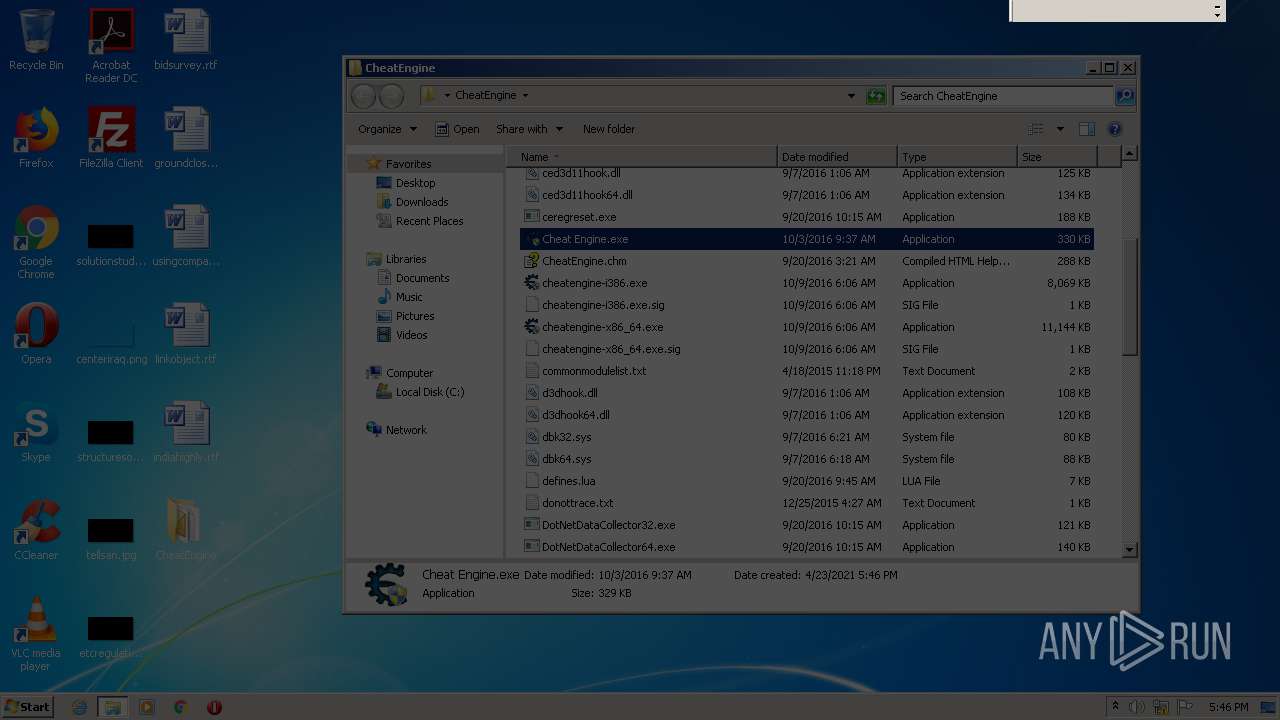Launch Skype from the desktop
This screenshot has width=1280, height=720.
click(x=36, y=432)
